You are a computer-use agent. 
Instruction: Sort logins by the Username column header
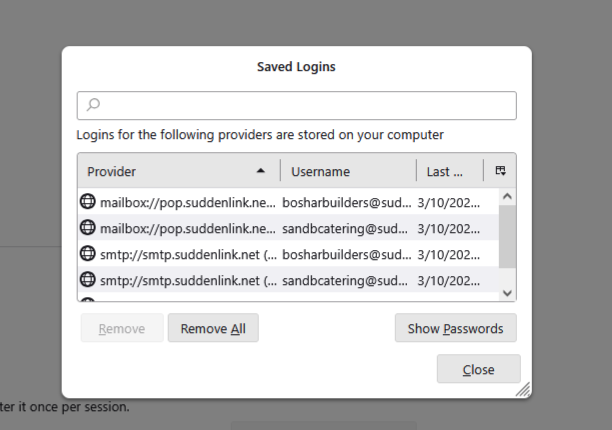click(347, 171)
